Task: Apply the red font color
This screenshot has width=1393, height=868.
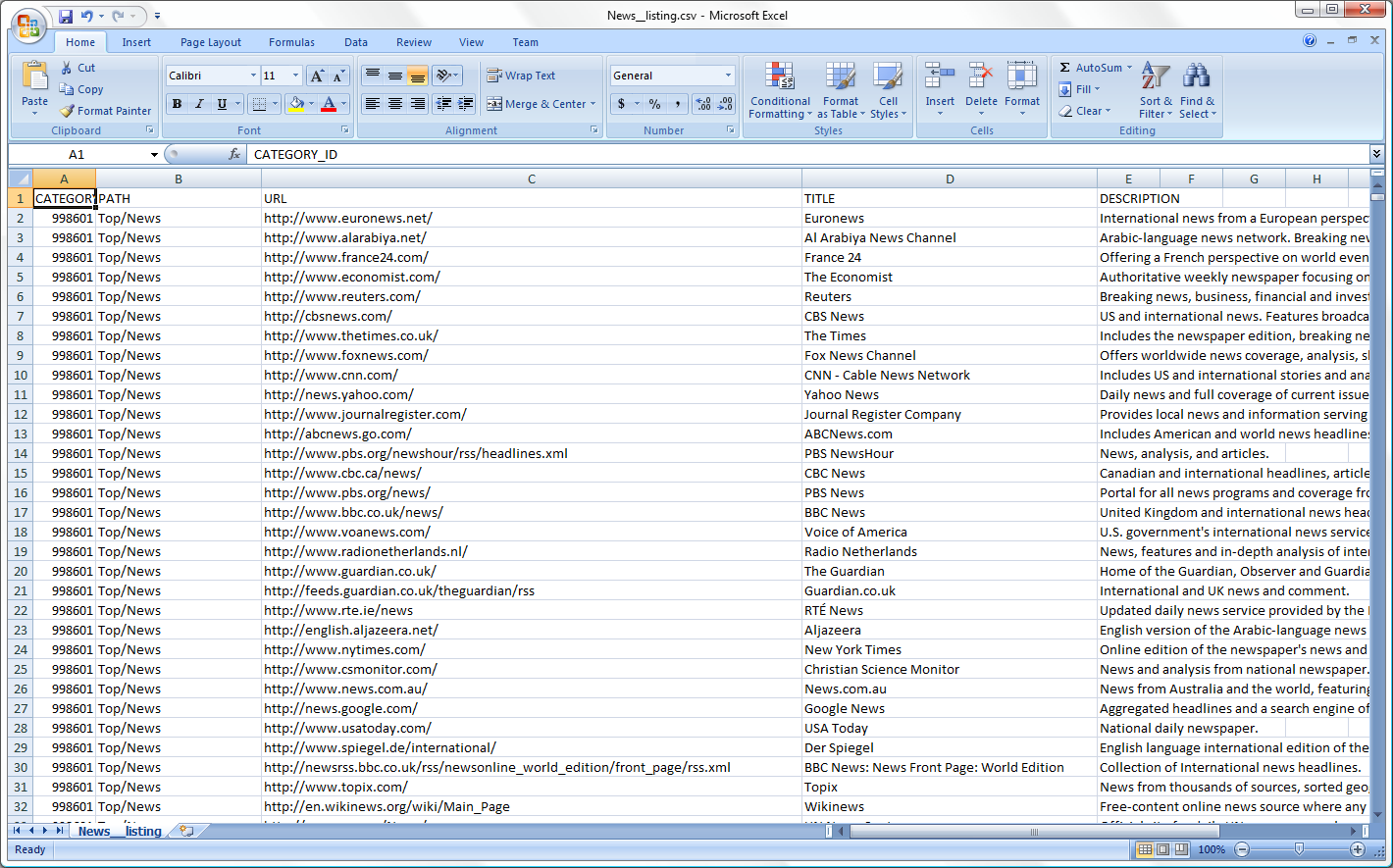Action: click(x=330, y=104)
